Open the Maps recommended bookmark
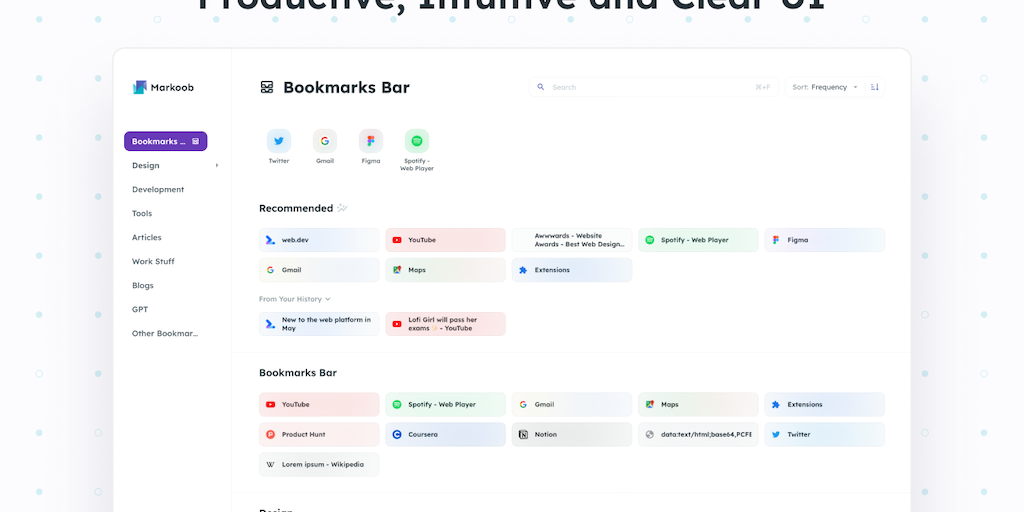This screenshot has width=1024, height=512. pyautogui.click(x=445, y=270)
